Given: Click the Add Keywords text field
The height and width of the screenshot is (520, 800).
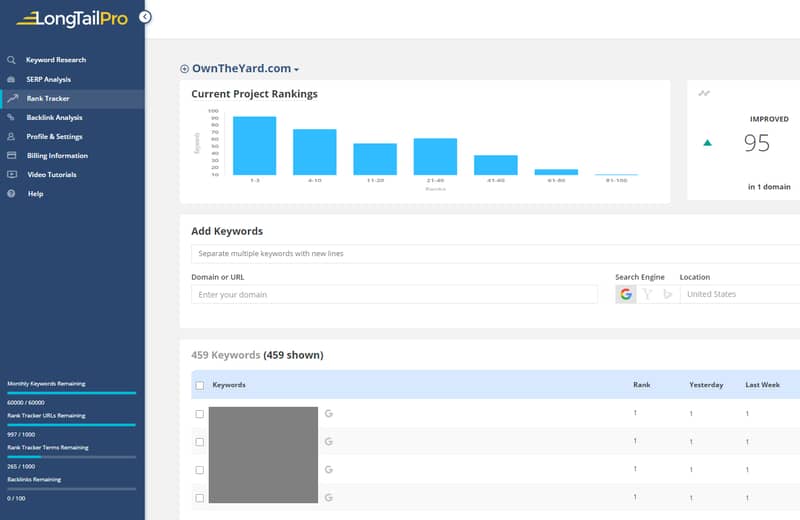Looking at the screenshot, I should pos(495,254).
